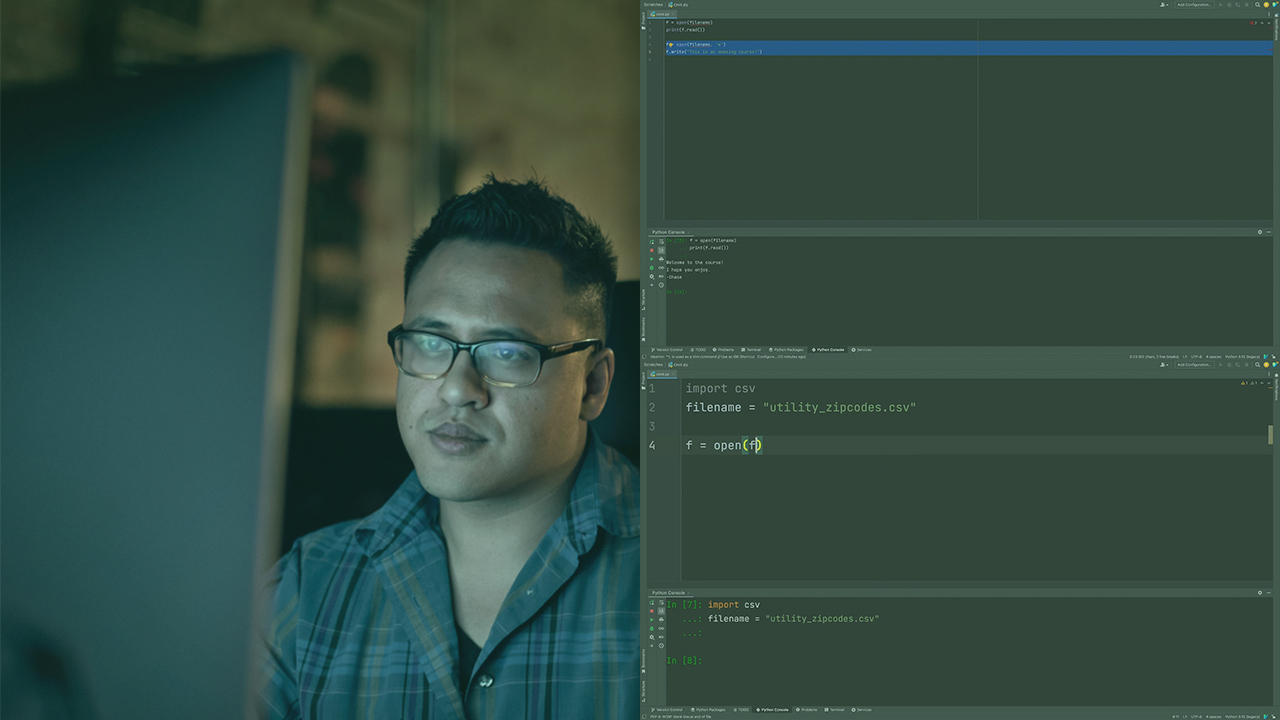The height and width of the screenshot is (720, 1280).
Task: Click Scratches breadcrumb in the lower window
Action: click(x=653, y=365)
